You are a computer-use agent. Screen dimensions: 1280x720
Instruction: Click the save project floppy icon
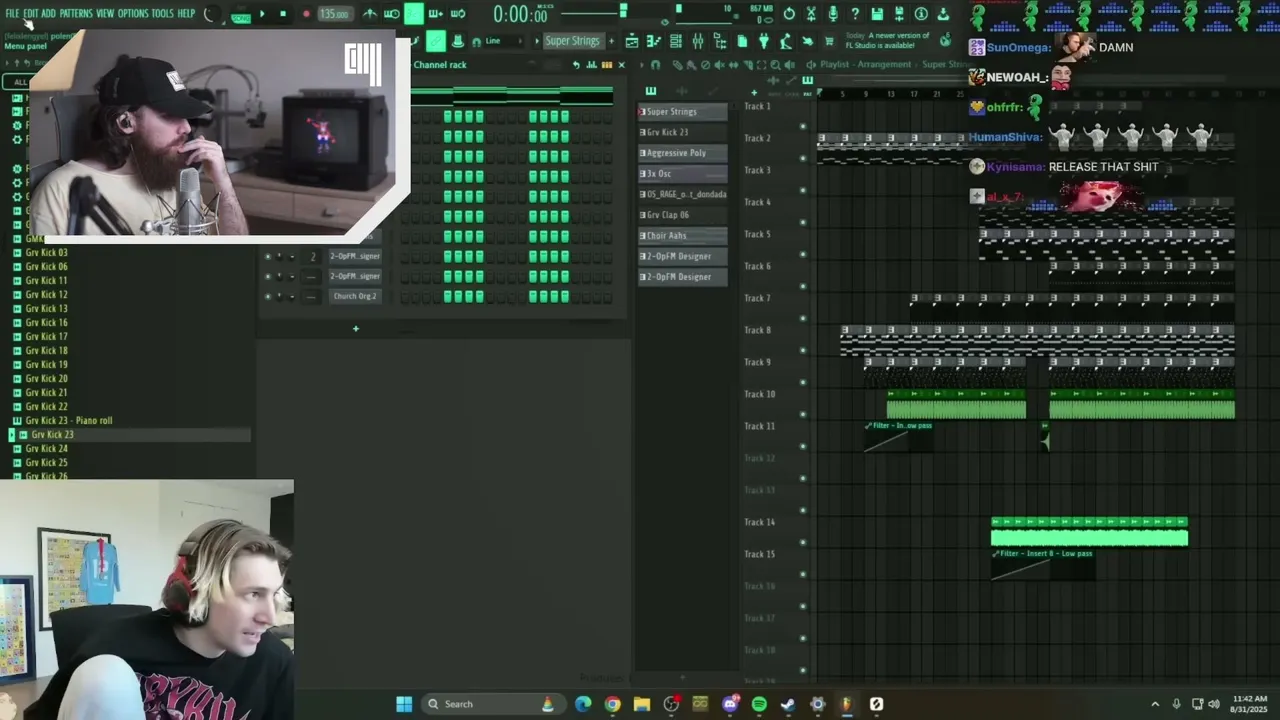(877, 14)
